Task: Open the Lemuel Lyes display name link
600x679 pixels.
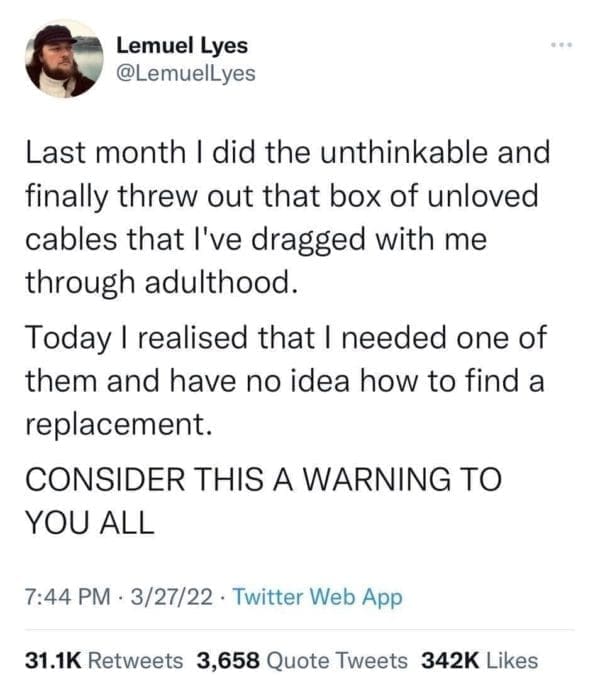Action: click(182, 46)
